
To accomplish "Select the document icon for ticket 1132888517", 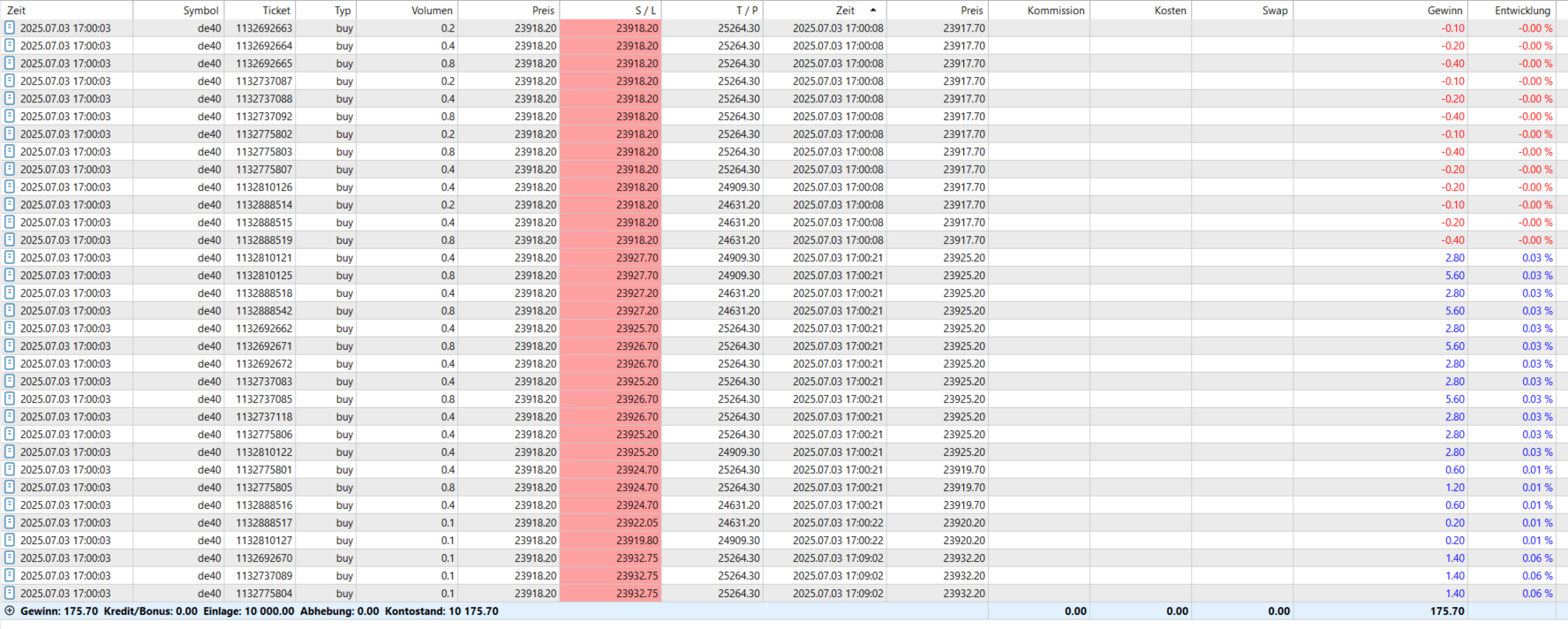I will point(10,522).
